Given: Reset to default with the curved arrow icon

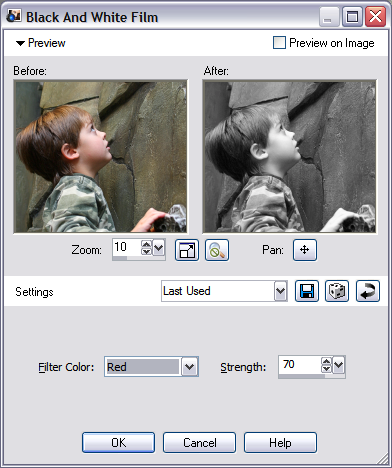Looking at the screenshot, I should [368, 291].
